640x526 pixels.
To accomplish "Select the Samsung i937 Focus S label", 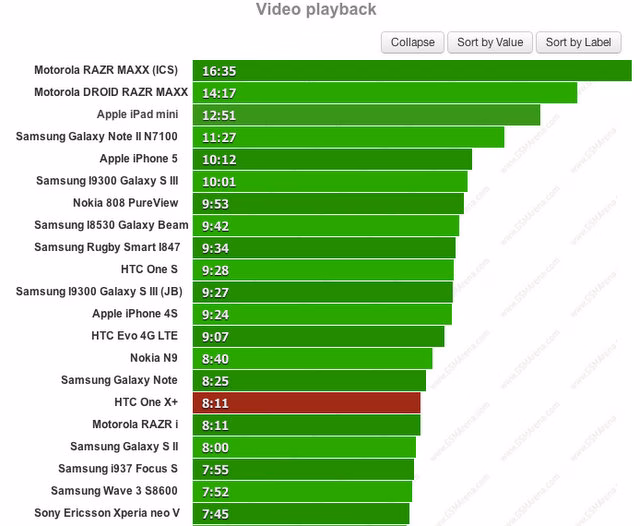I will click(118, 468).
